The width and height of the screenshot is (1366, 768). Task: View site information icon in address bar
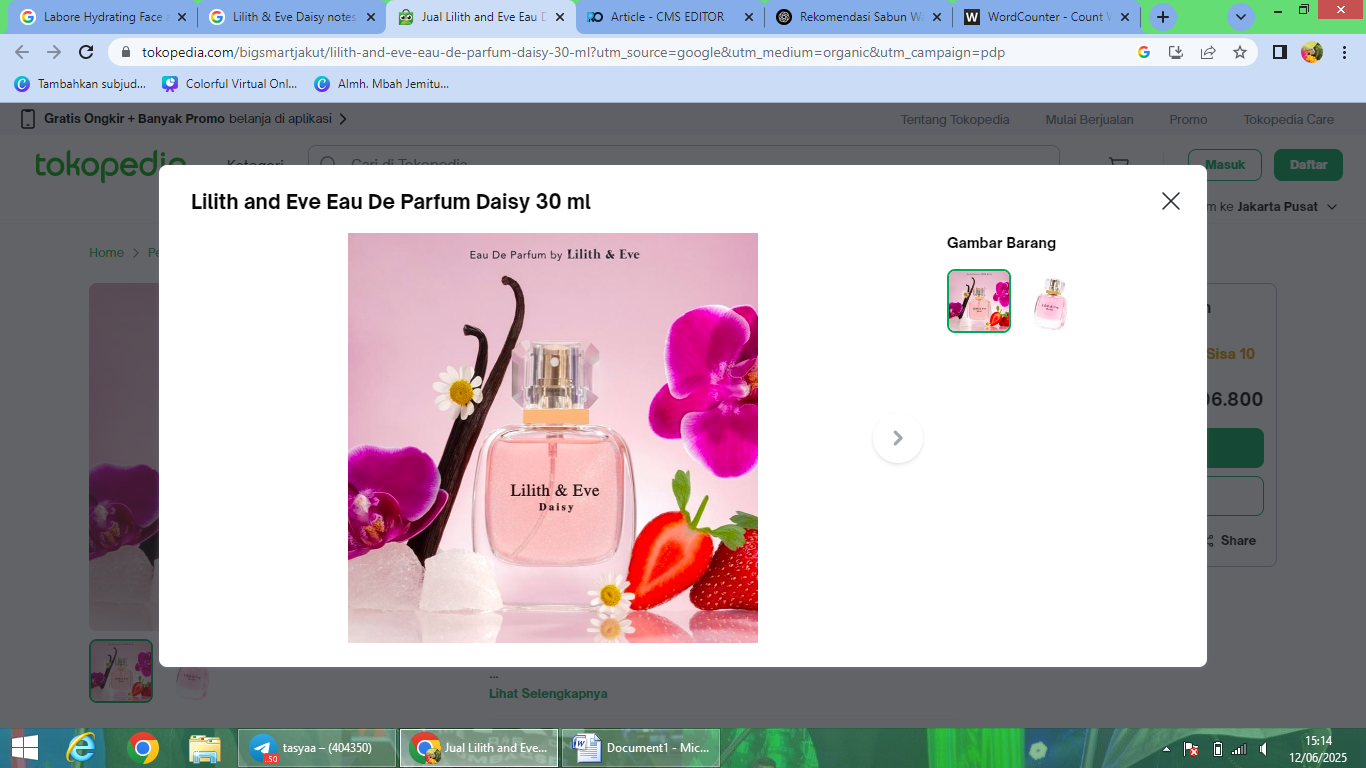click(125, 53)
